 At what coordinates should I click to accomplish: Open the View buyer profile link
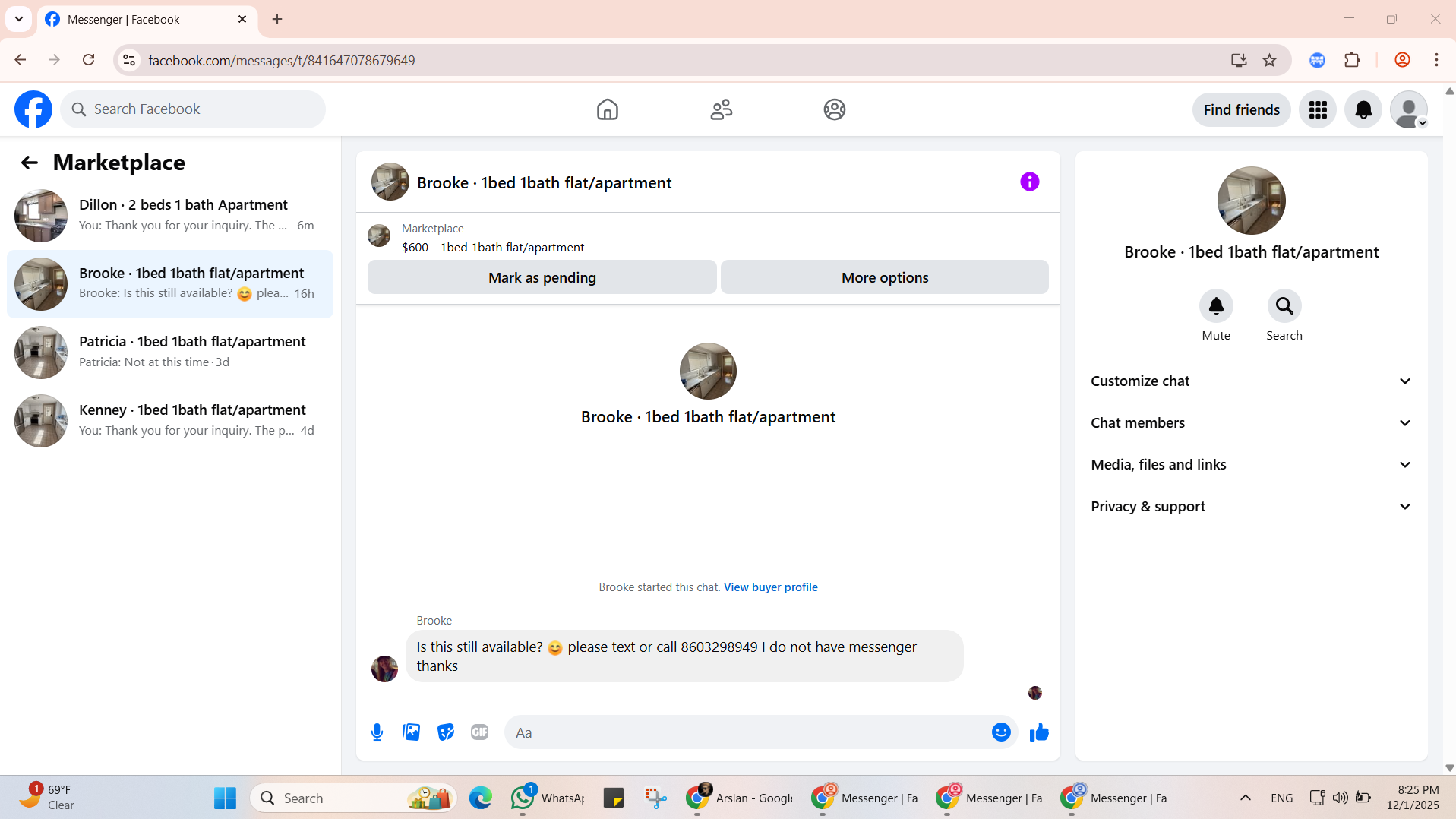click(x=770, y=587)
